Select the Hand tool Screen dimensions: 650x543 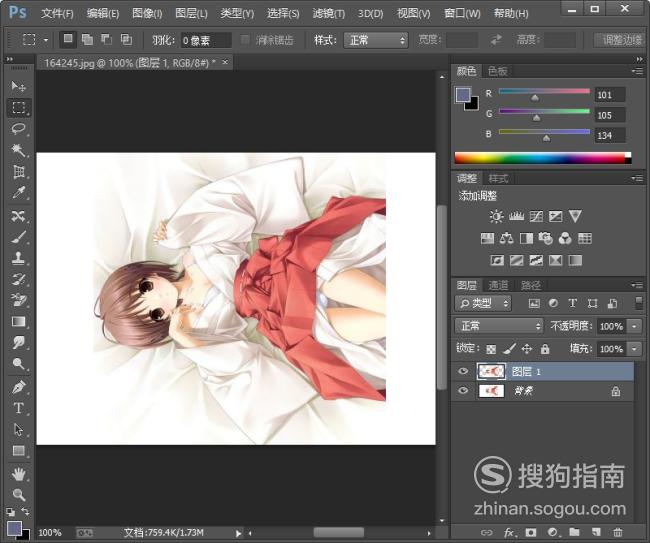(18, 474)
